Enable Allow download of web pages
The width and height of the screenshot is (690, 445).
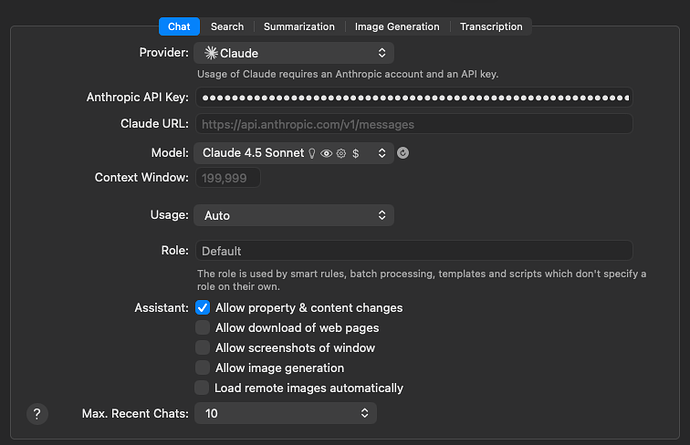click(x=203, y=328)
